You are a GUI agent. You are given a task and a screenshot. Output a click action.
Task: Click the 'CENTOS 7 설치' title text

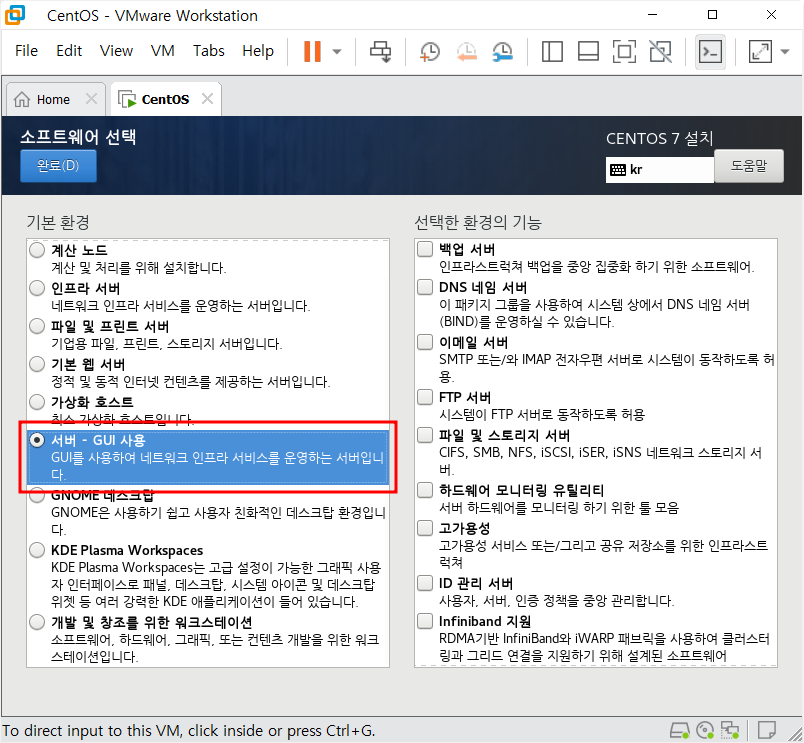click(x=659, y=138)
